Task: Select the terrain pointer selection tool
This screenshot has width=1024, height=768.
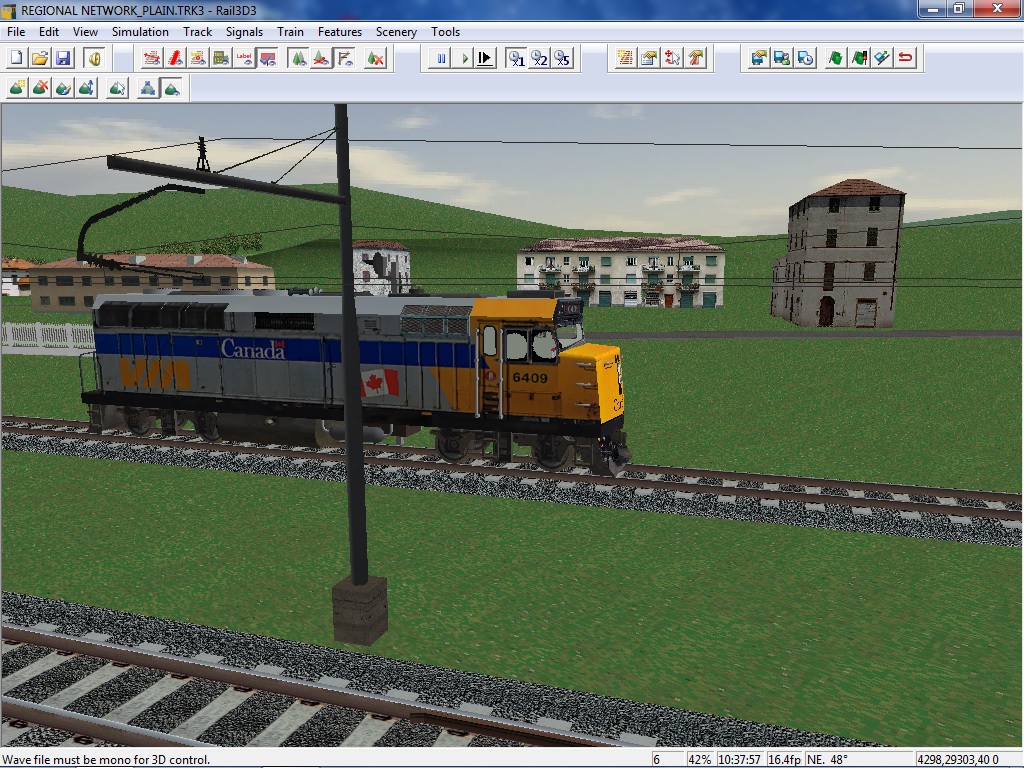Action: (x=118, y=88)
